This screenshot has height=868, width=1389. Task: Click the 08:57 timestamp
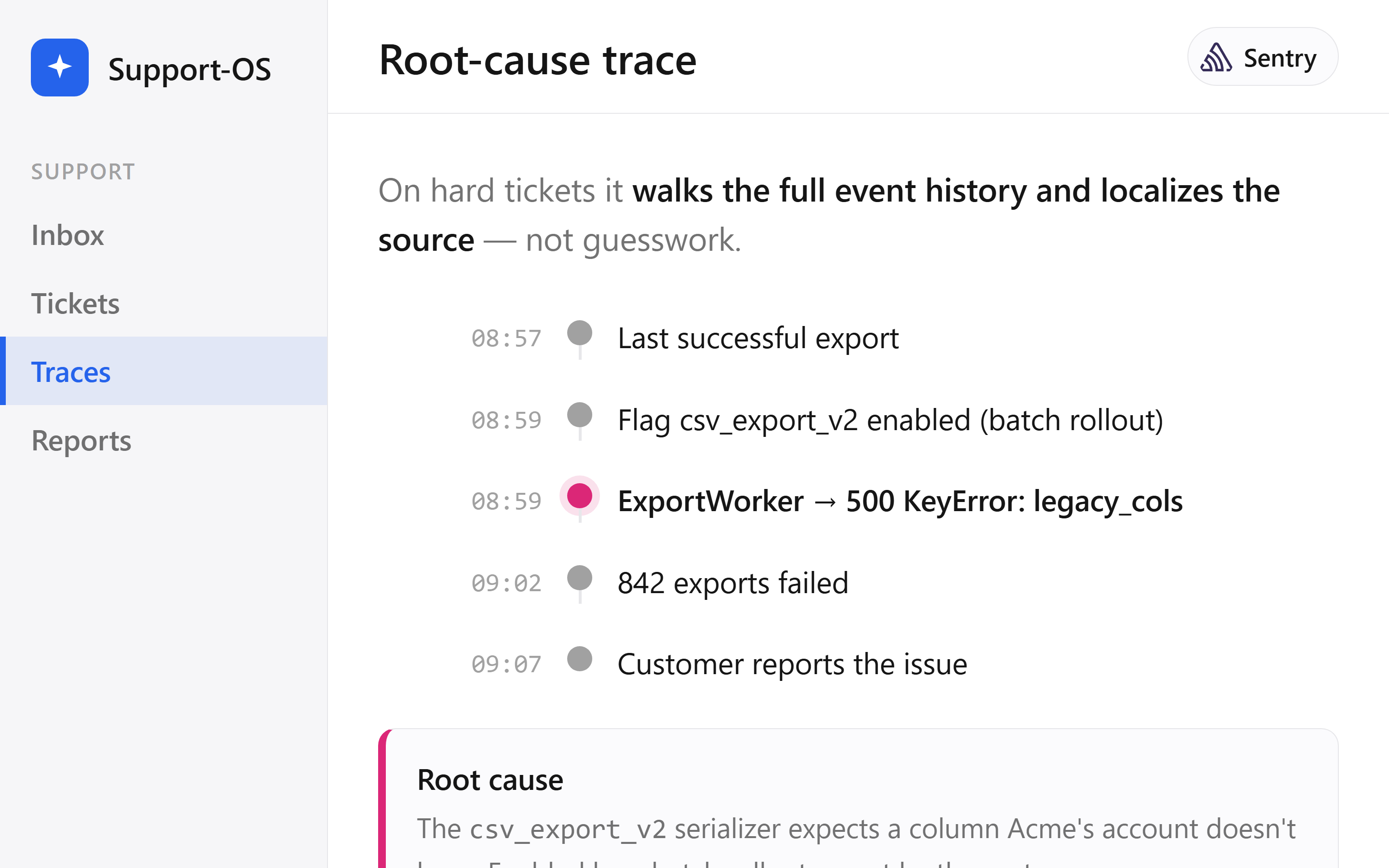[506, 339]
